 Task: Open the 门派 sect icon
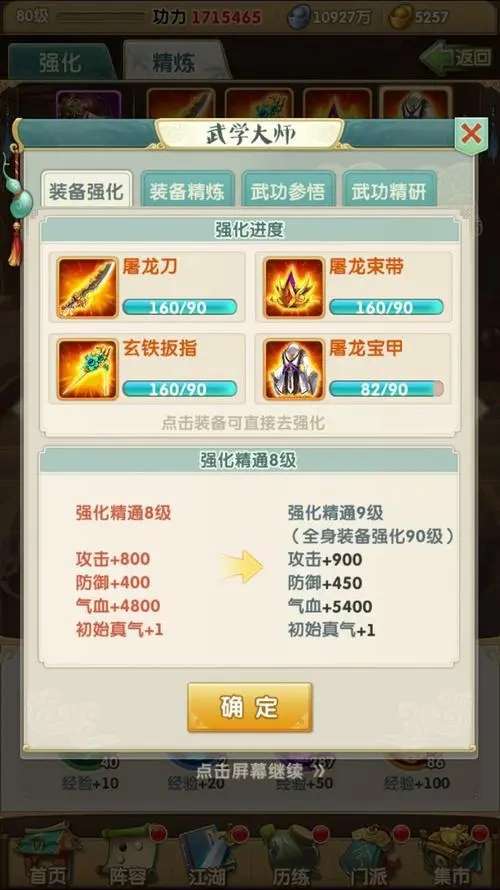(371, 856)
